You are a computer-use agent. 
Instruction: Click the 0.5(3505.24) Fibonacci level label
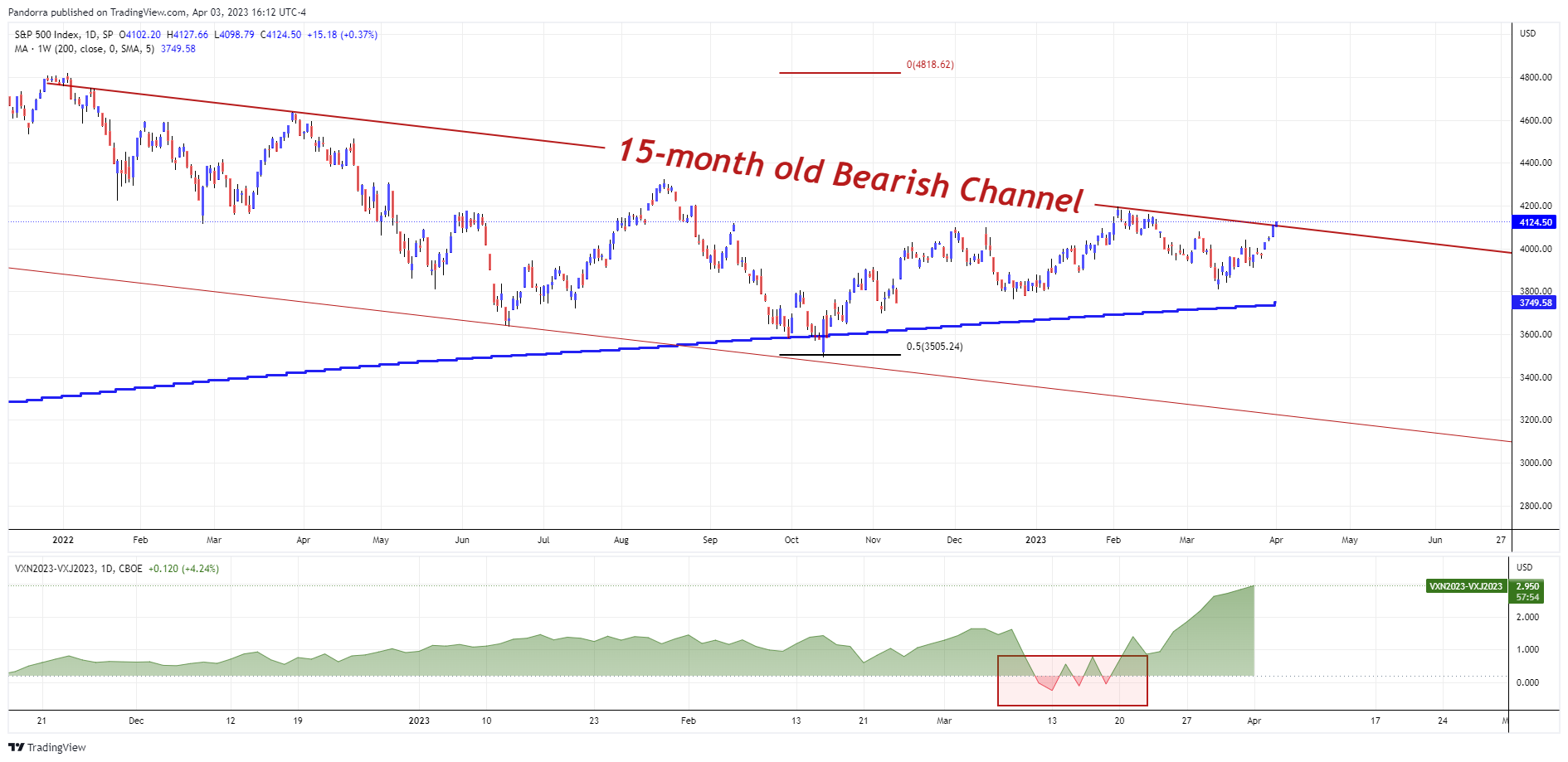[934, 347]
